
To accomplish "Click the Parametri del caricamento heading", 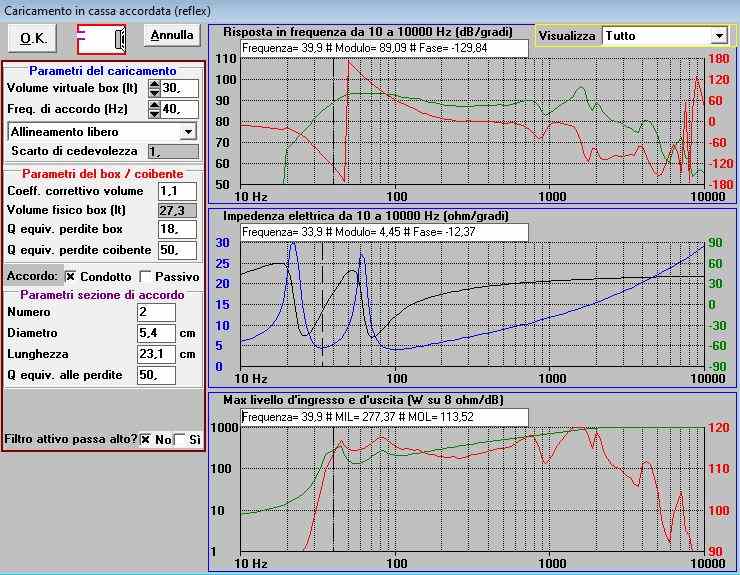I will pos(103,71).
